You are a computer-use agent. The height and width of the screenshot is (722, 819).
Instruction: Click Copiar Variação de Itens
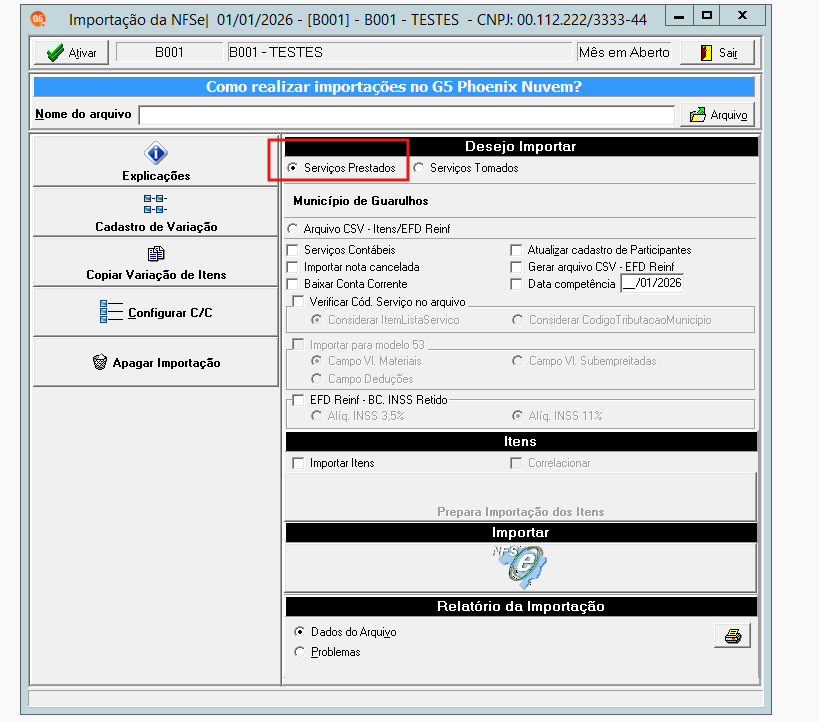point(156,262)
